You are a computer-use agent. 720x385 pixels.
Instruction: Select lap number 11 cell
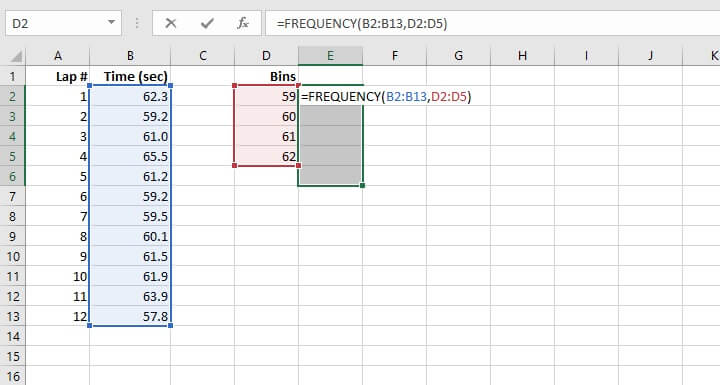(57, 296)
